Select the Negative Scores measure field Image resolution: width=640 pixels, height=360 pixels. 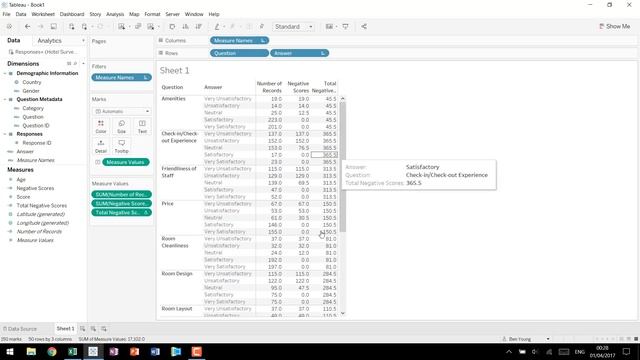click(x=35, y=188)
